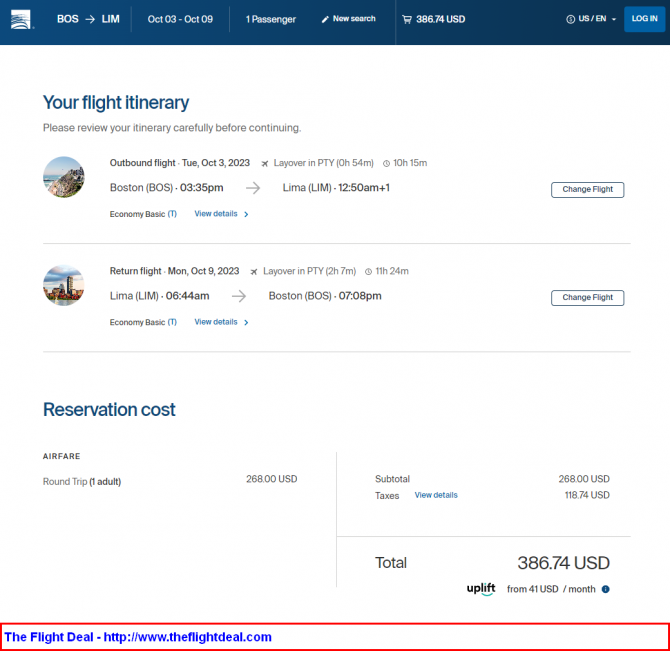Click the currency coin icon near US / EN
This screenshot has width=670, height=651.
click(570, 19)
